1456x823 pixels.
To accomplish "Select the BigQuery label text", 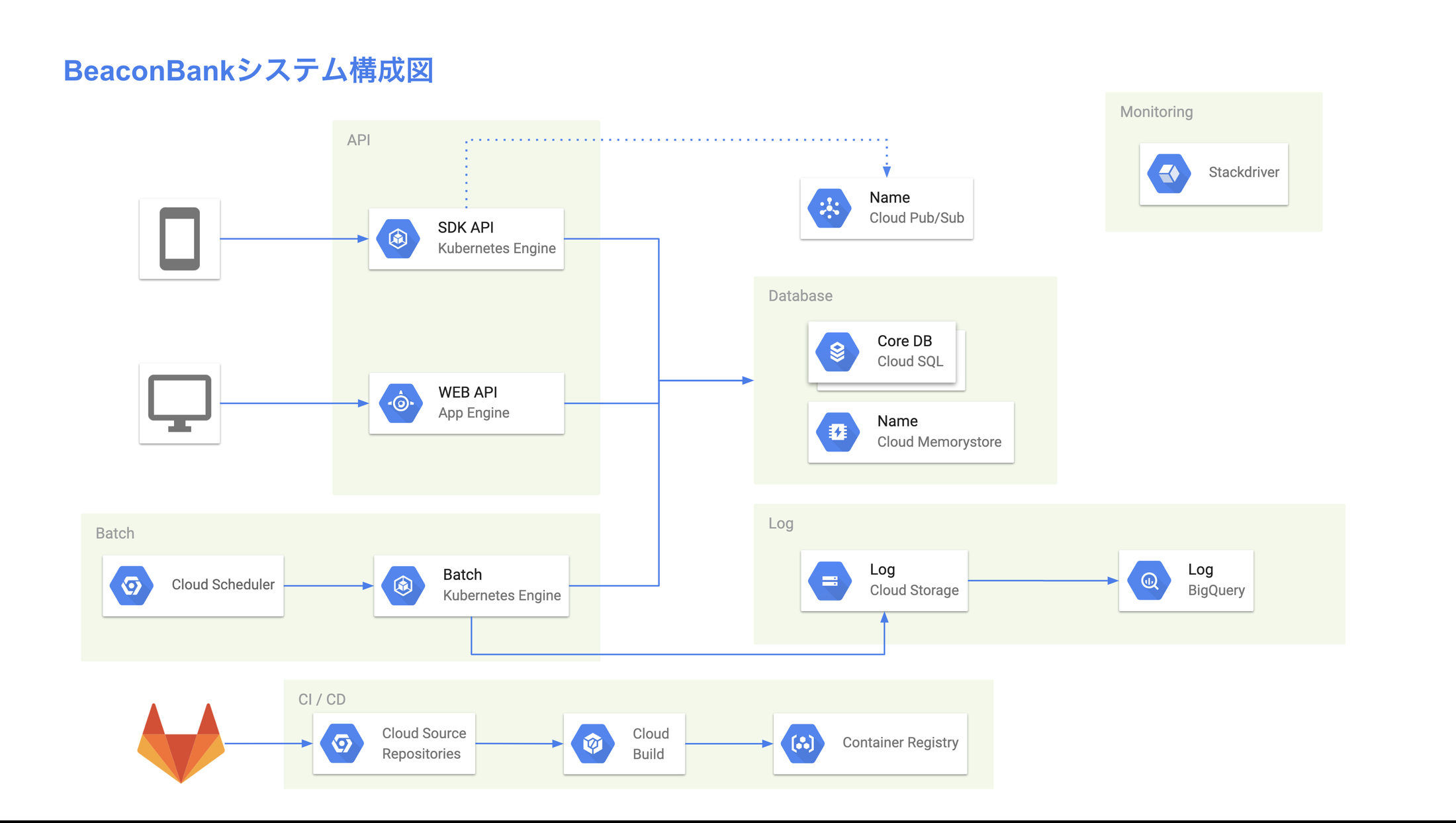I will tap(1216, 590).
